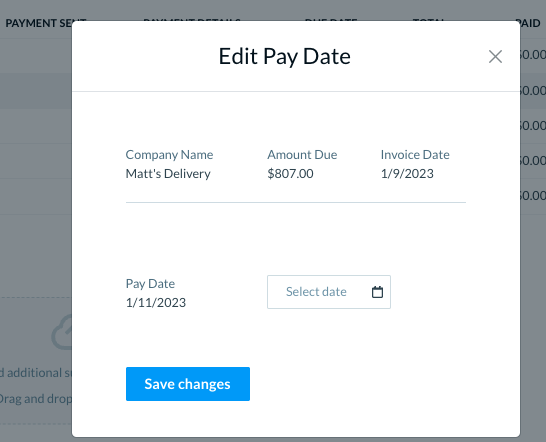Click the Pay Date label

(x=150, y=284)
